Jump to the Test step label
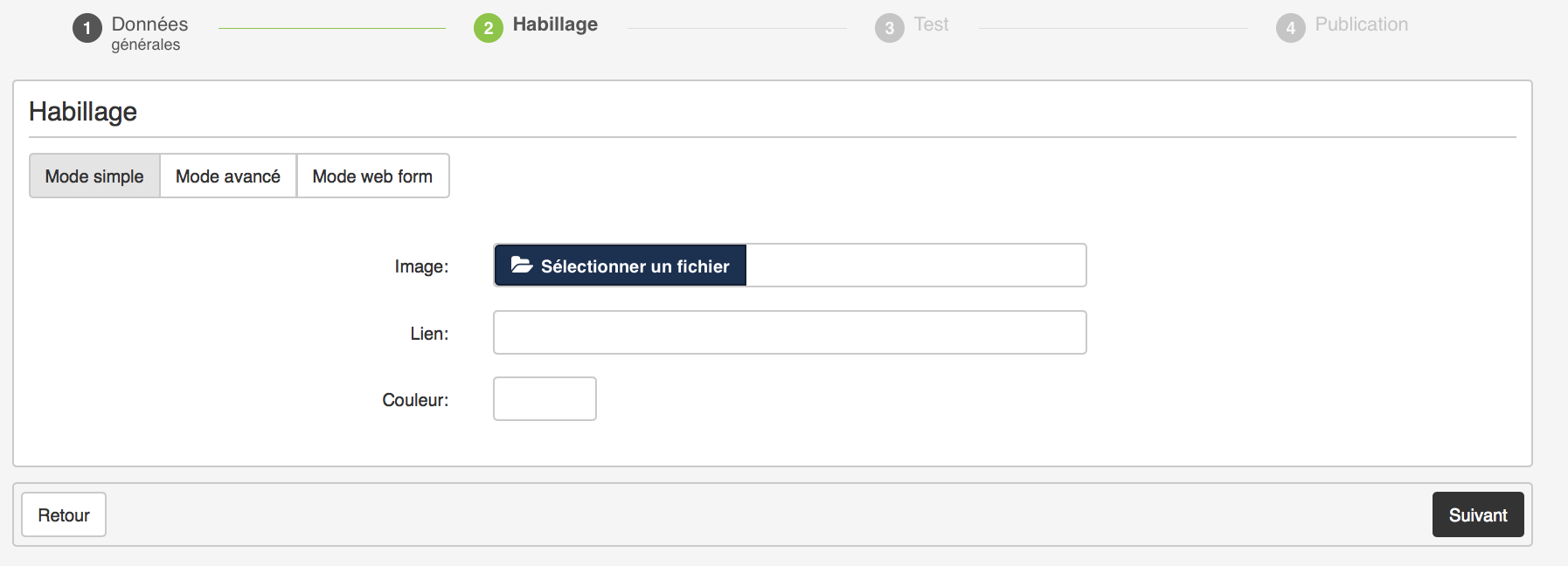The width and height of the screenshot is (1568, 566). click(931, 24)
